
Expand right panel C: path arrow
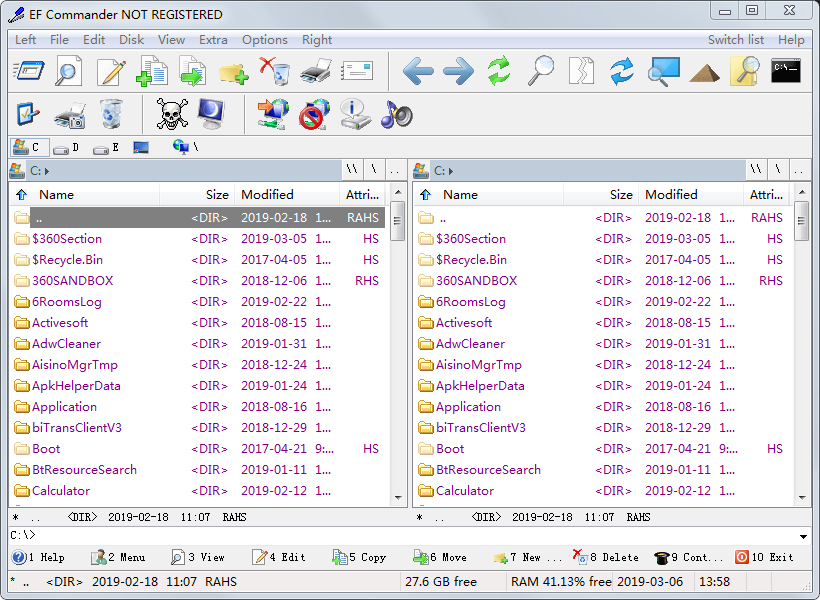click(451, 171)
